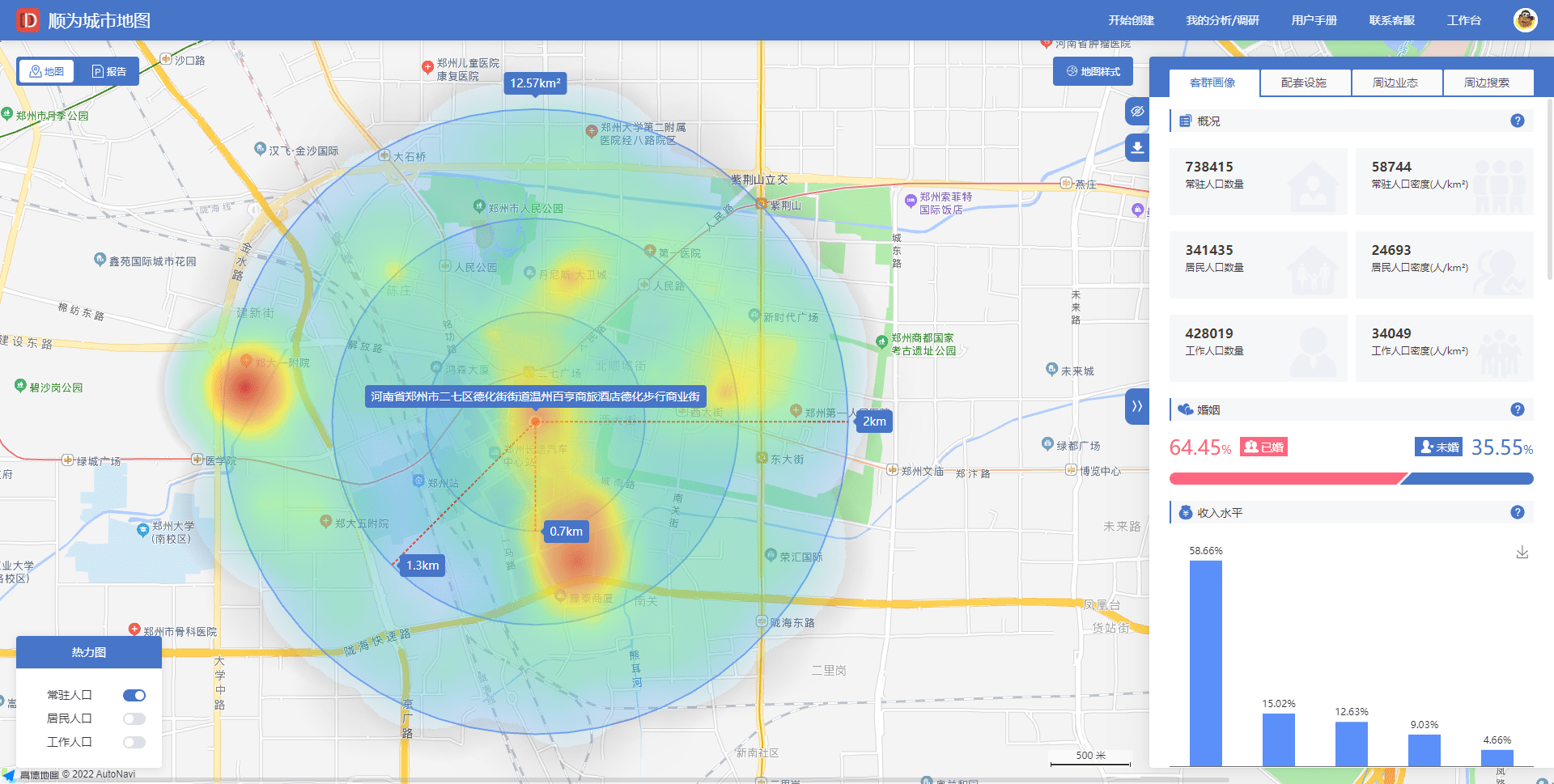This screenshot has height=784, width=1554.
Task: Collapse the right analysis panel
Action: [1137, 406]
